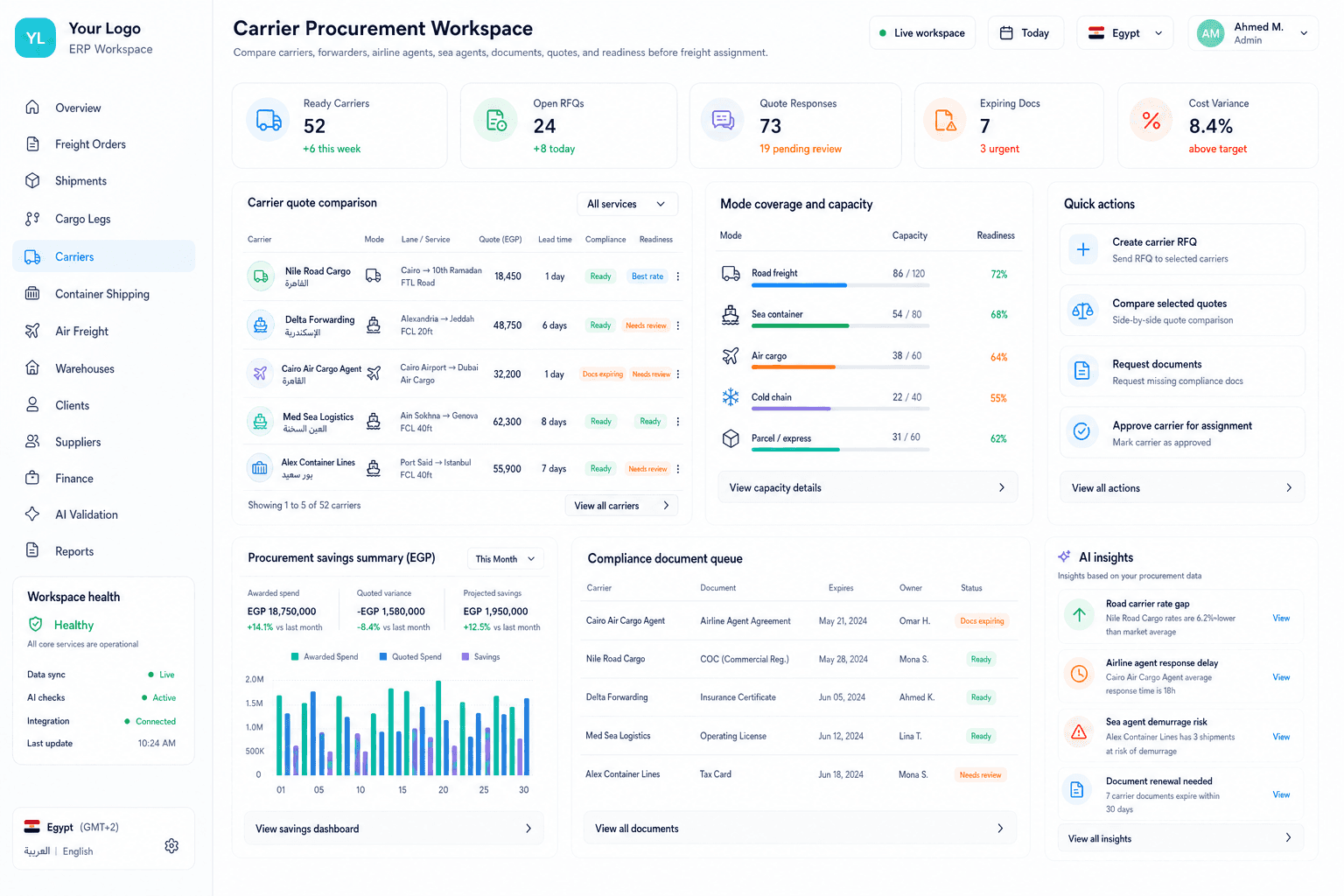1344x896 pixels.
Task: Click the Sea container ship icon
Action: click(x=731, y=315)
